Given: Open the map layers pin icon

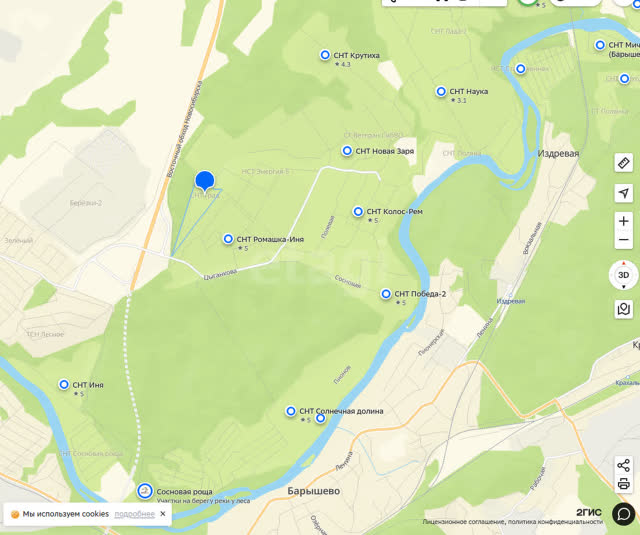Looking at the screenshot, I should coord(624,309).
